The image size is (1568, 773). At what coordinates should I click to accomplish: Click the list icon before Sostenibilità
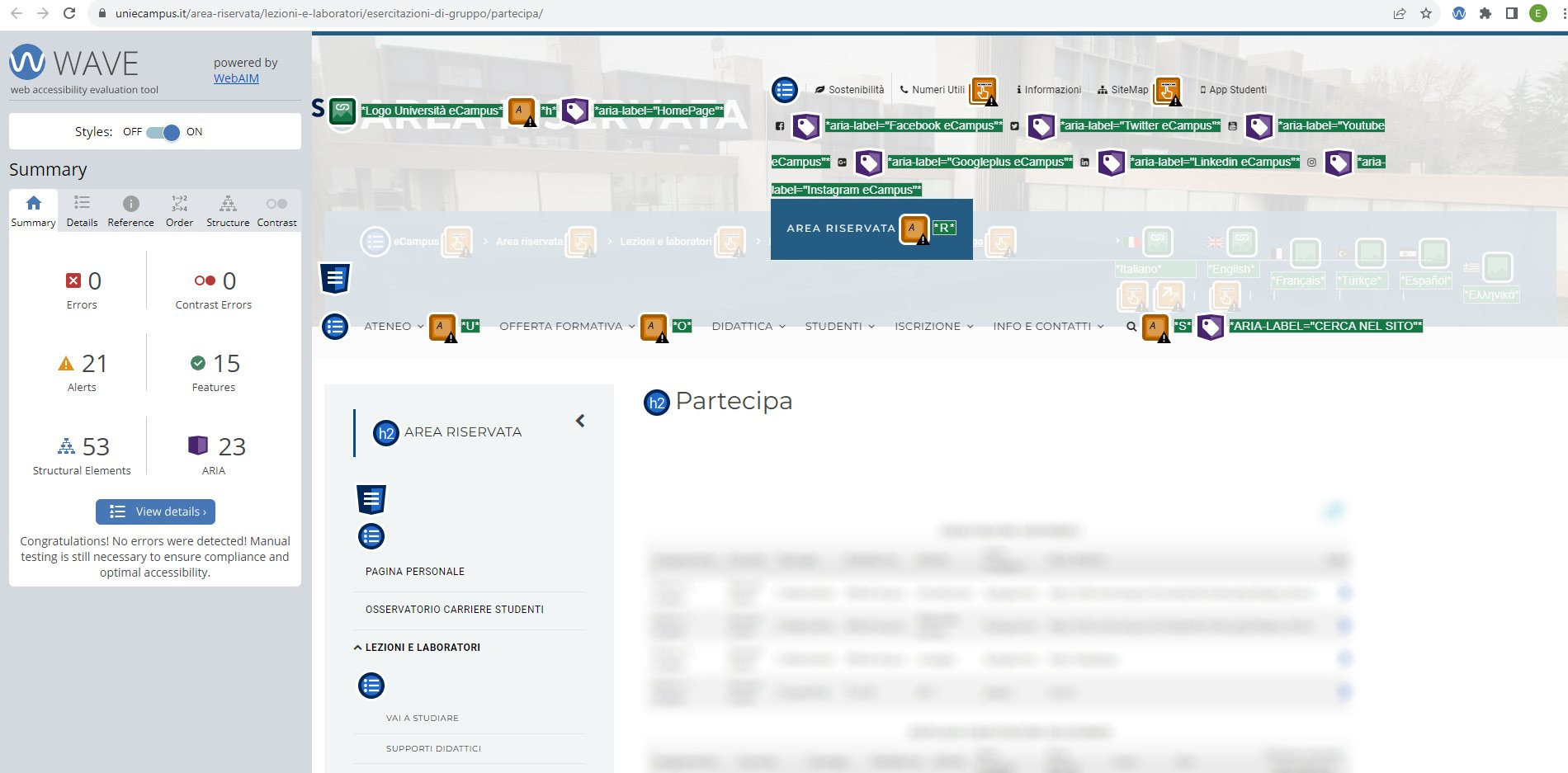785,90
